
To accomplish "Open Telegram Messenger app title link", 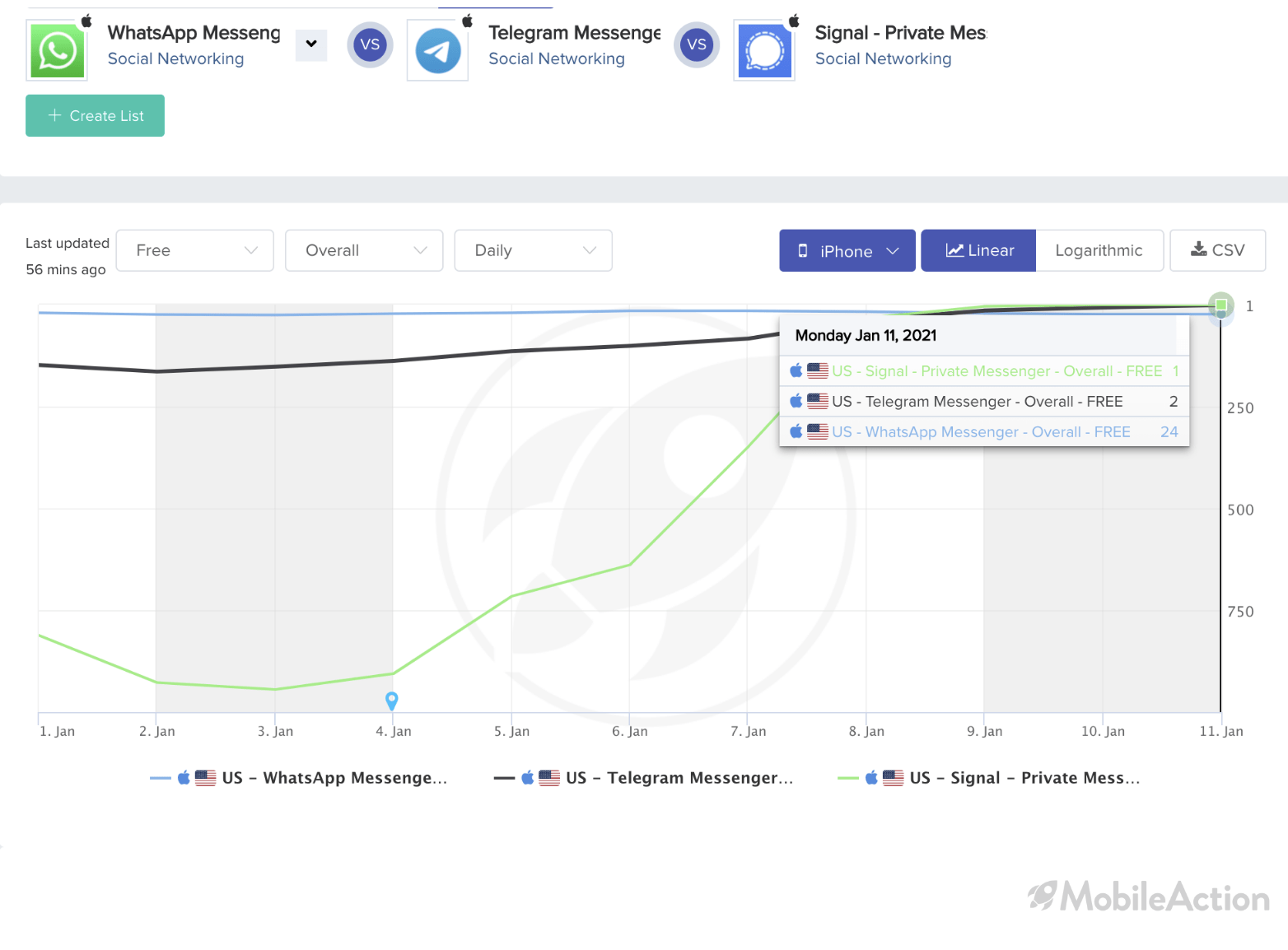I will (575, 33).
